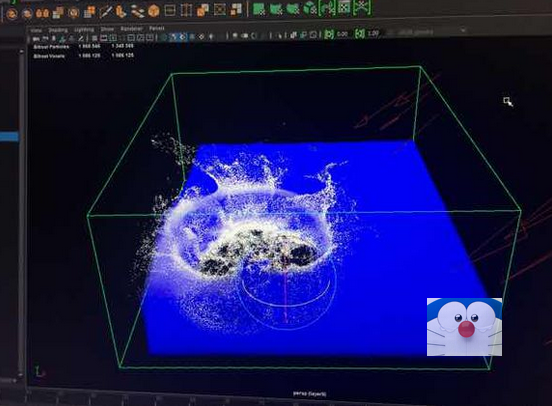Click the viewport camera name label at bottom
The height and width of the screenshot is (406, 552).
coord(310,394)
